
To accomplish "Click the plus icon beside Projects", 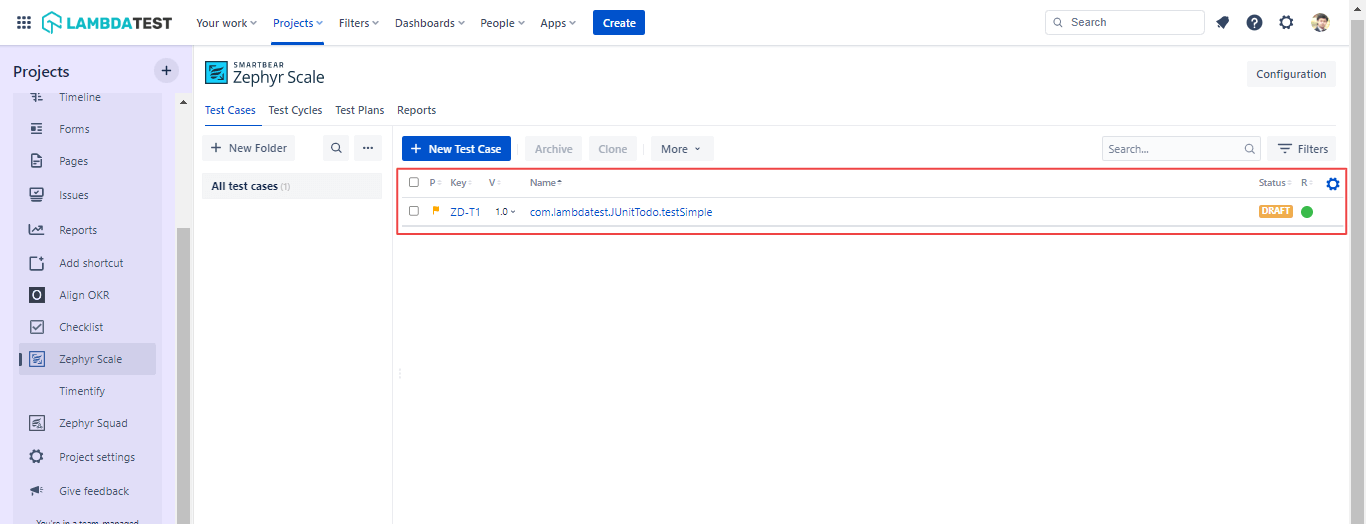I will (x=166, y=71).
